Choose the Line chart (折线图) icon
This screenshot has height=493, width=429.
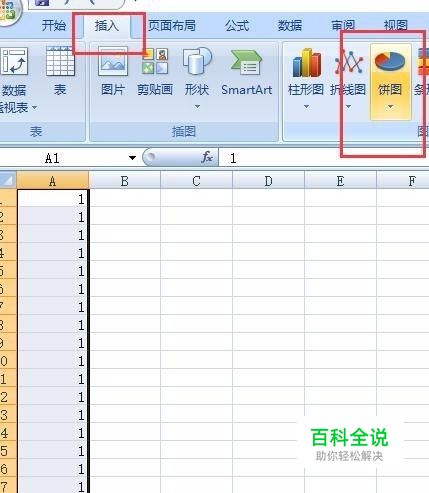(348, 63)
